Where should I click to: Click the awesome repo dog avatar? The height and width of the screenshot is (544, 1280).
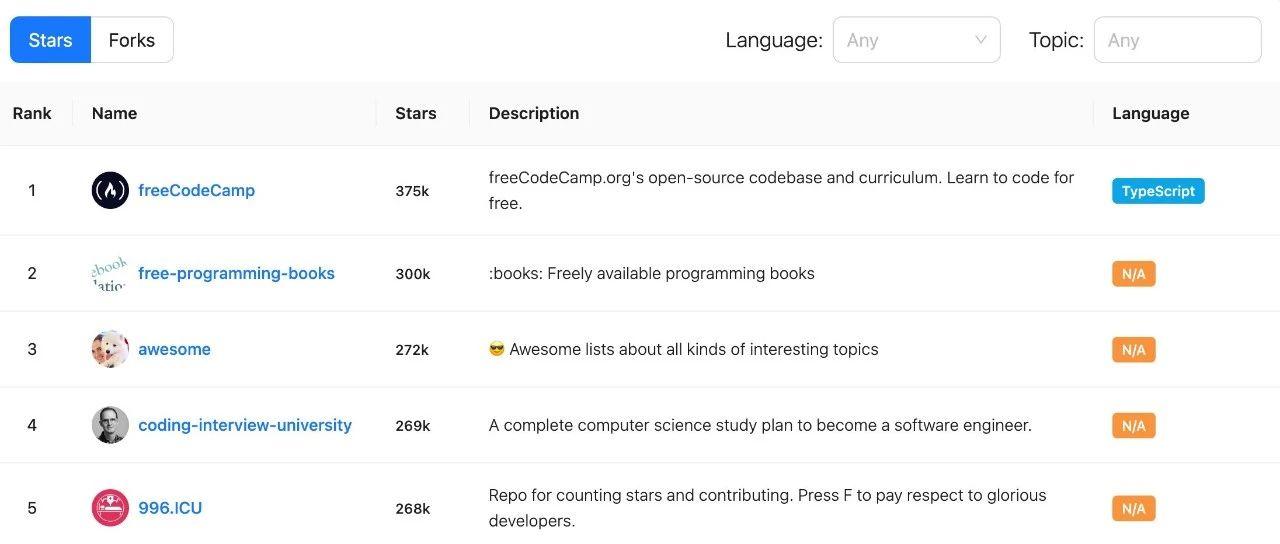pyautogui.click(x=110, y=349)
